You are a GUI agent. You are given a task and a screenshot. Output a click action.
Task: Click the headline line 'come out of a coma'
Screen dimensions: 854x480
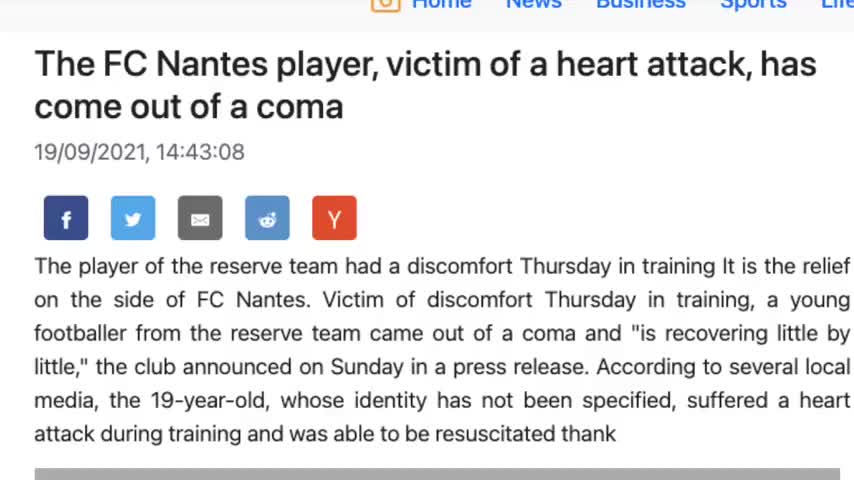click(x=189, y=107)
